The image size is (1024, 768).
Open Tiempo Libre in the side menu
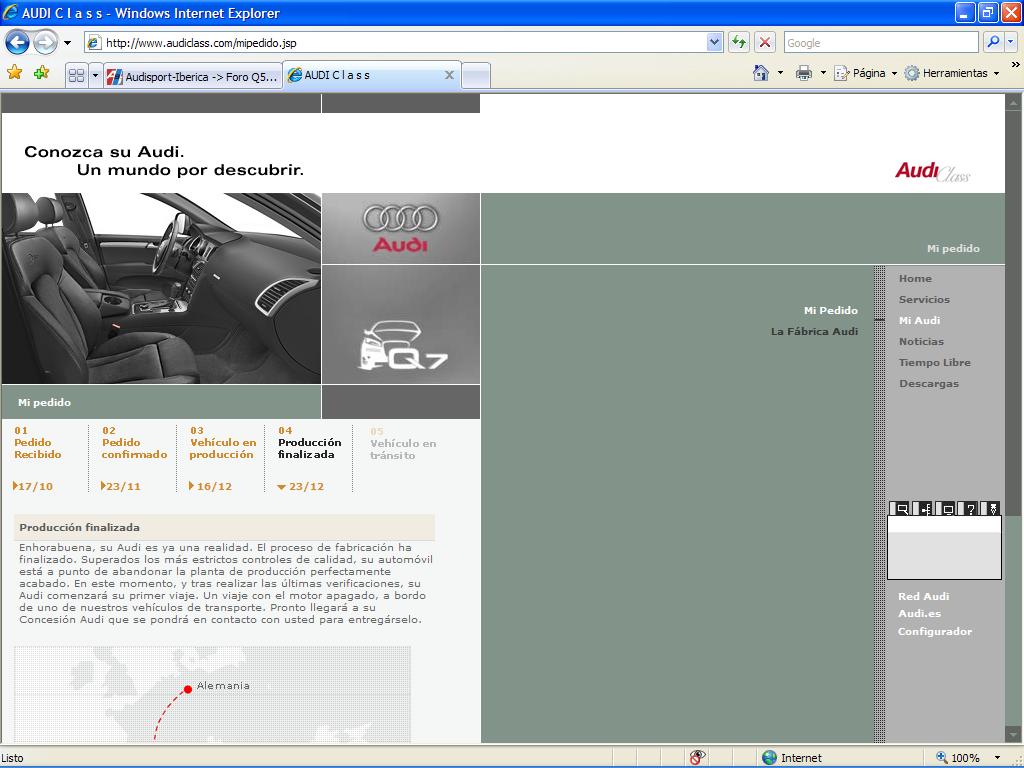coord(935,362)
